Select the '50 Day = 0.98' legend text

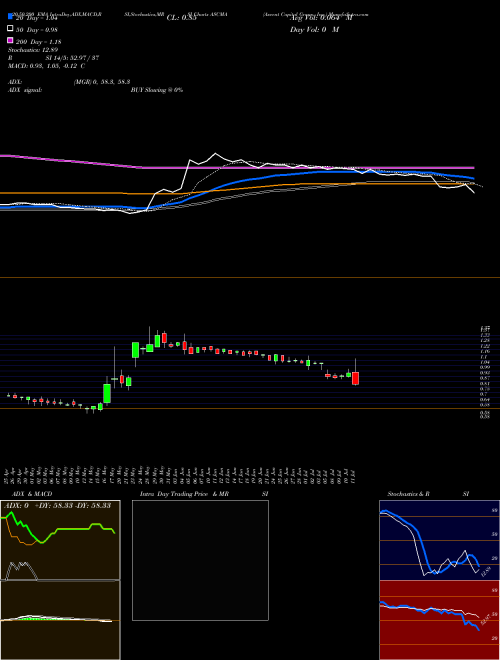pos(37,30)
